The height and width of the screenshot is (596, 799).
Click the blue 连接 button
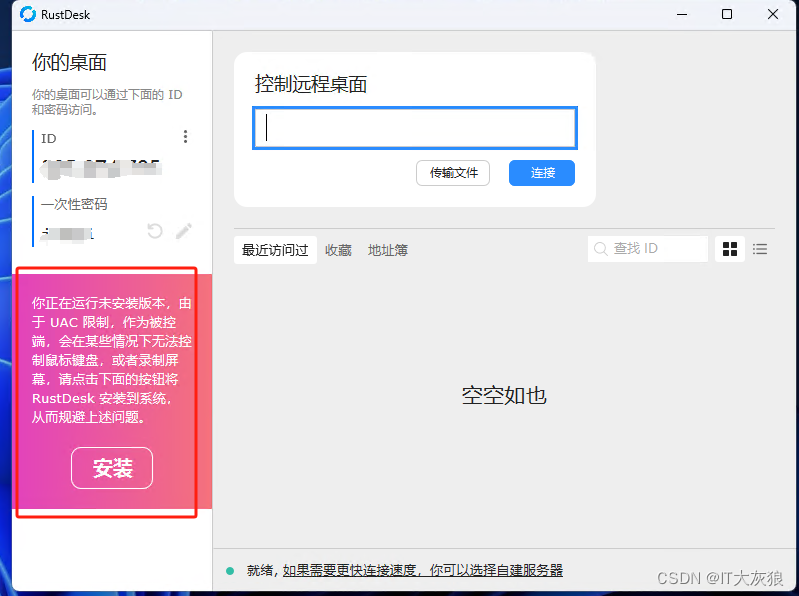point(542,173)
